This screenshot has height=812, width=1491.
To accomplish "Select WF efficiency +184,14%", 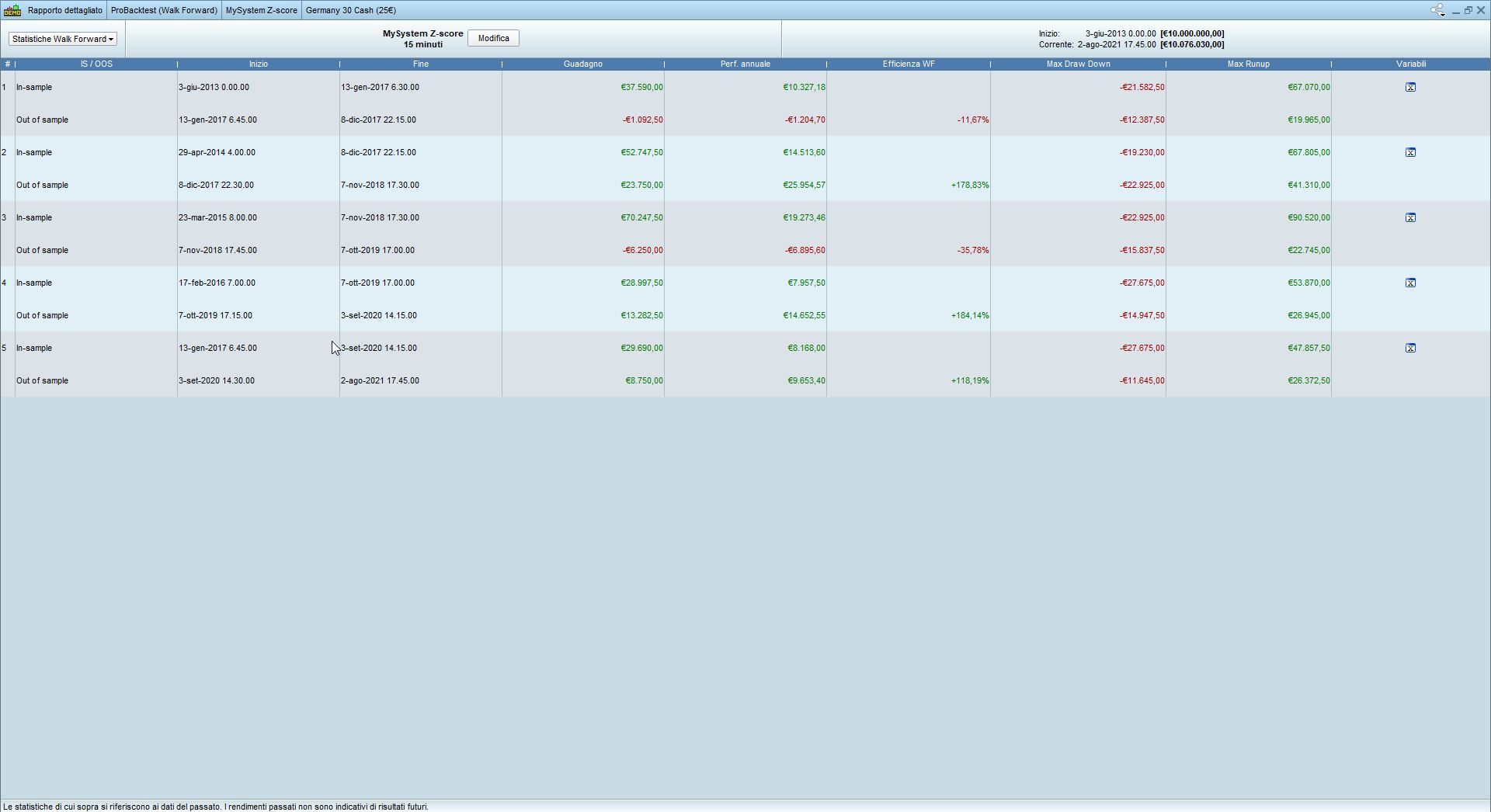I will 970,315.
